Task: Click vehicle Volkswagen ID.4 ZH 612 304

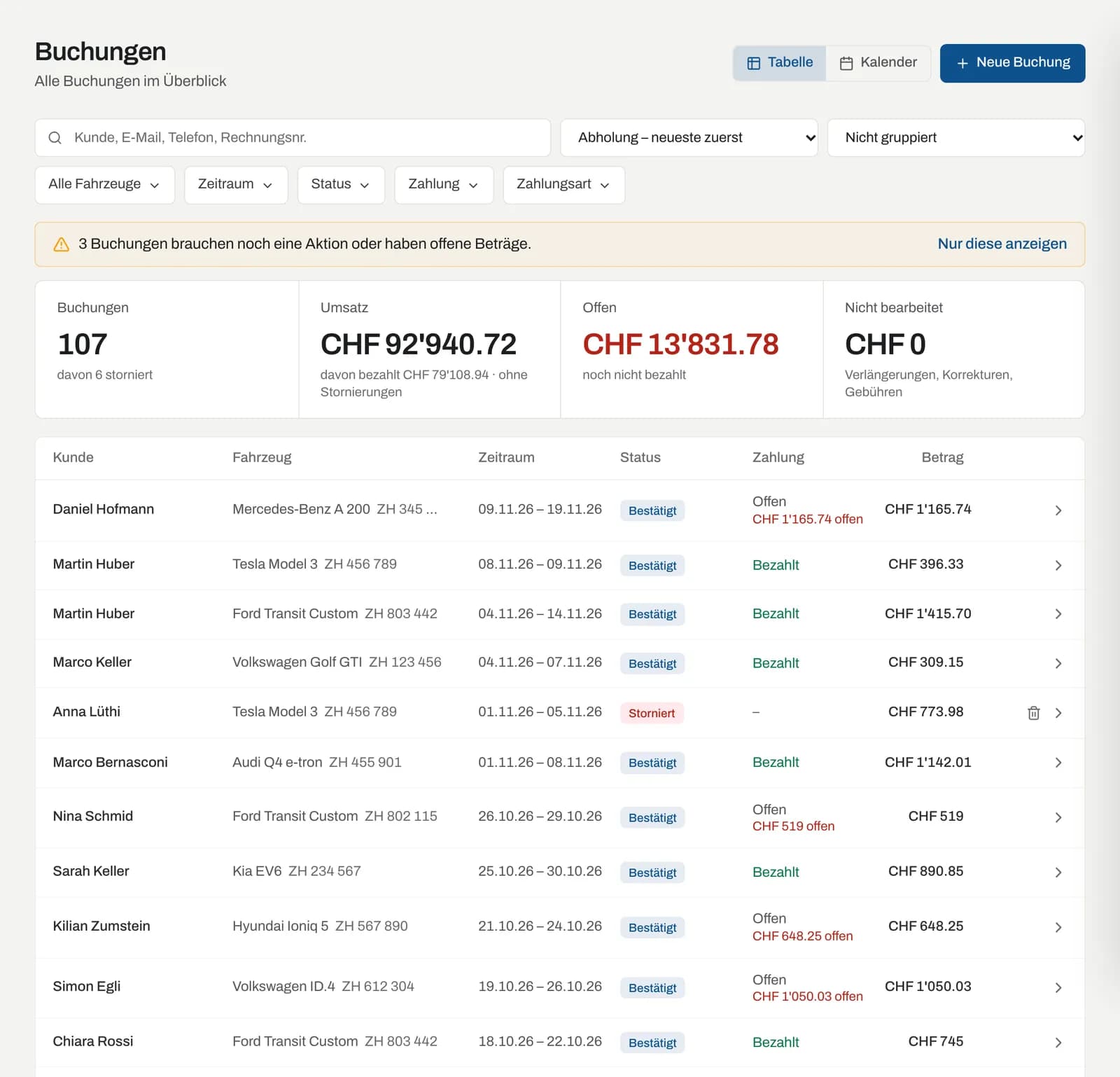Action: [323, 986]
